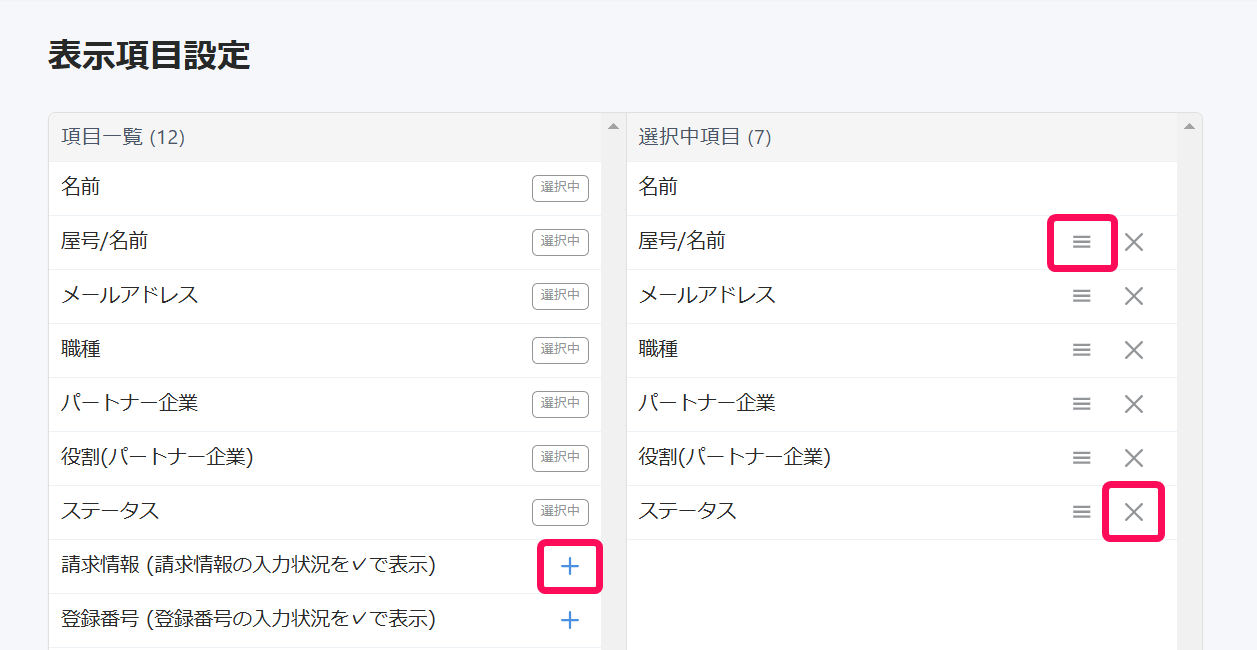Click drag handle for 屋号/名前 selected item
The image size is (1257, 650).
pyautogui.click(x=1082, y=242)
